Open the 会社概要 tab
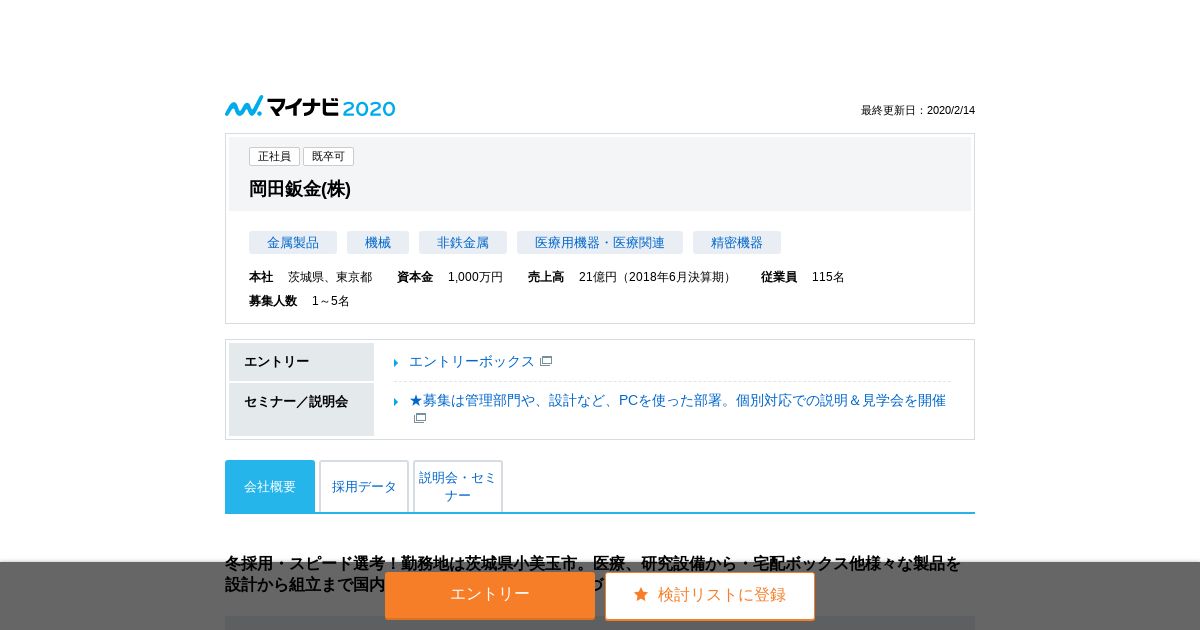This screenshot has width=1200, height=630. click(x=270, y=487)
